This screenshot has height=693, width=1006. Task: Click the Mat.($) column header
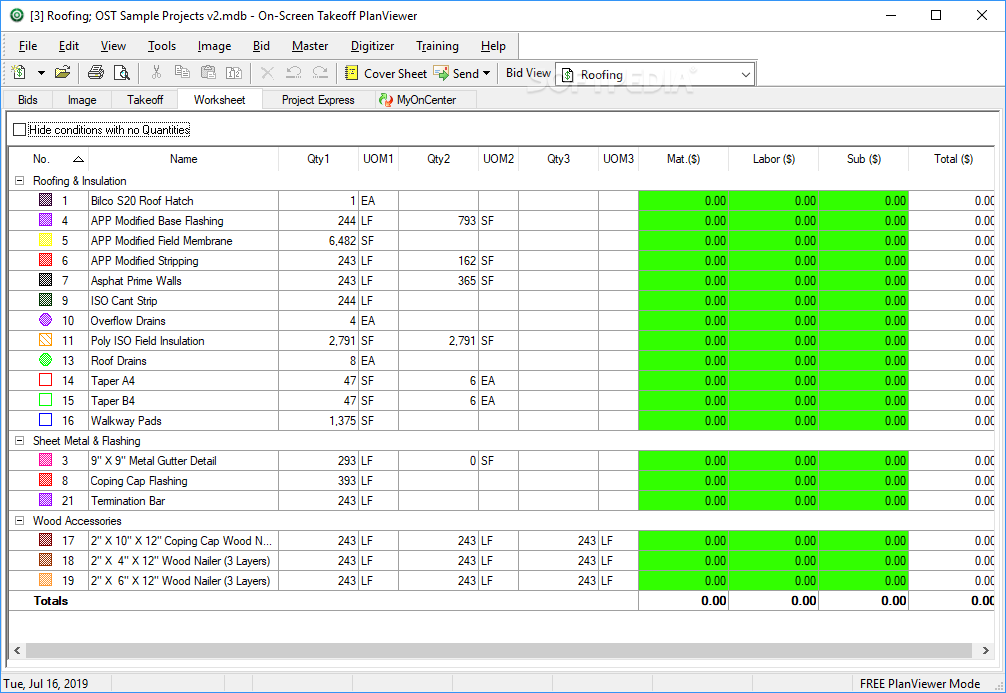click(683, 158)
